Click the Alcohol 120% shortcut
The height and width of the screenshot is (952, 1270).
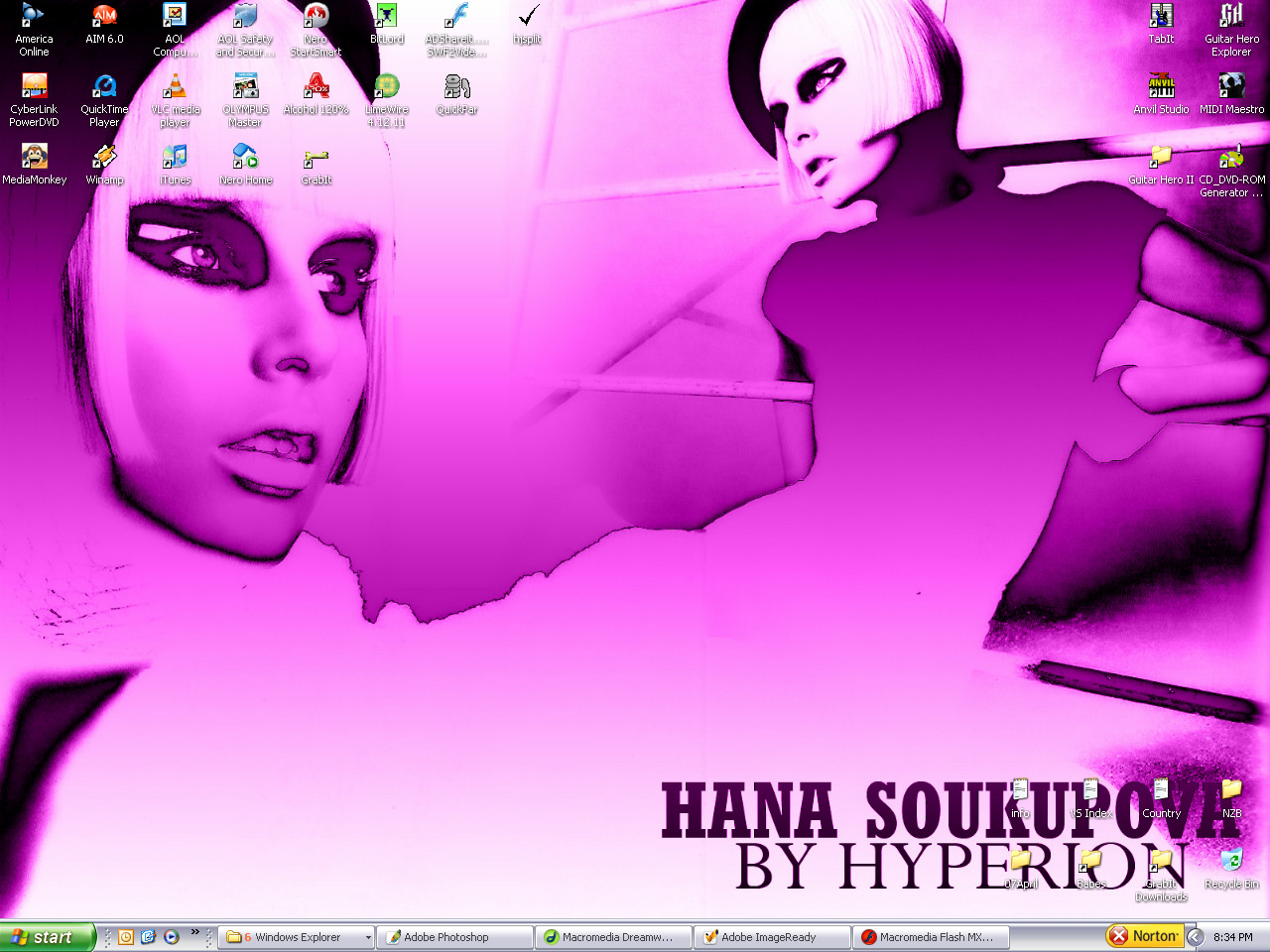(316, 89)
